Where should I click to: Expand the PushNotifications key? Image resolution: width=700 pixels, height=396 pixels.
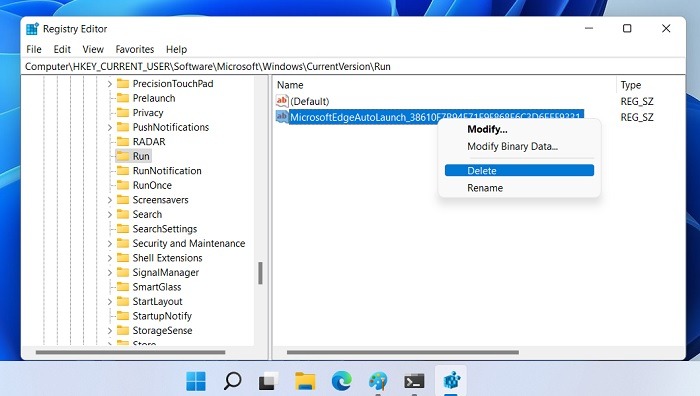coord(109,127)
